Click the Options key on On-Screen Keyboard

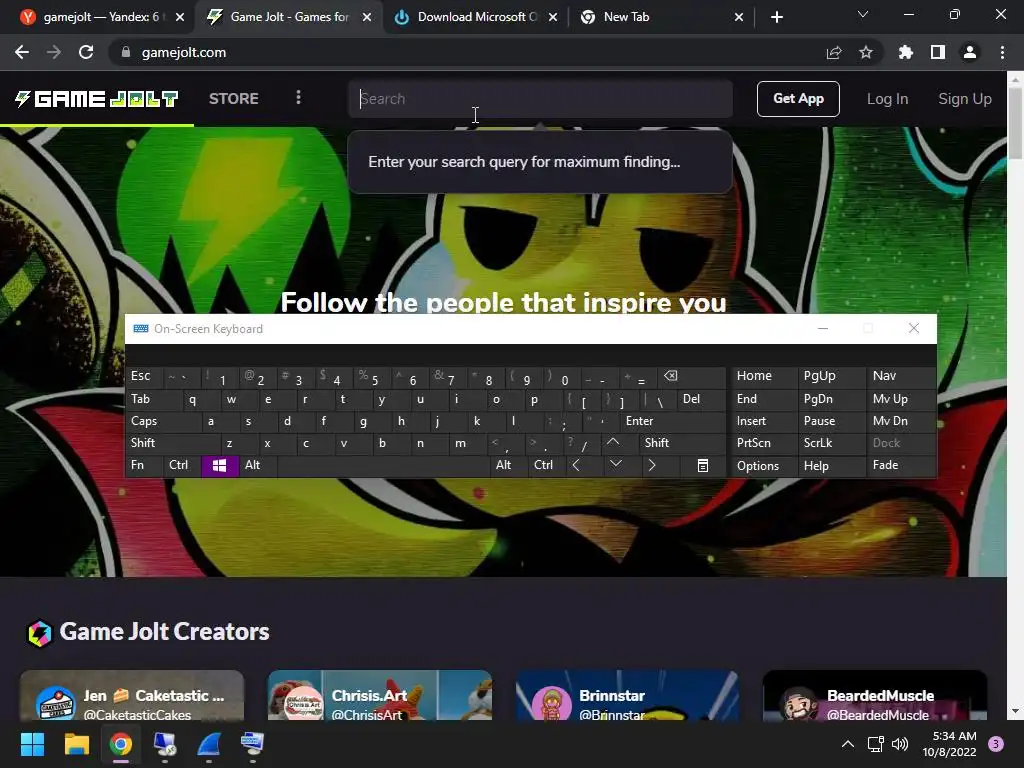(x=763, y=466)
